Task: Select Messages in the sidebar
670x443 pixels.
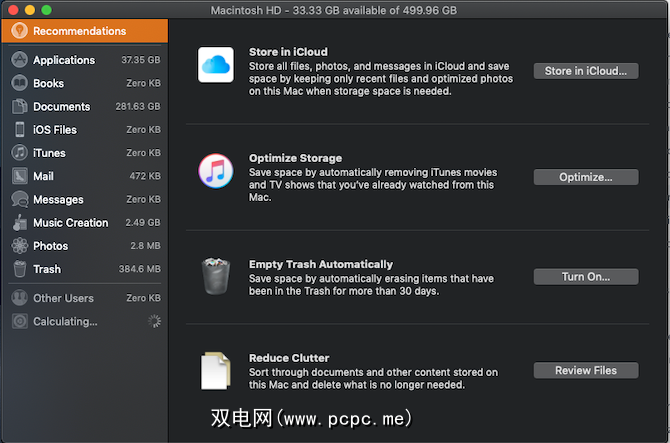Action: 58,200
